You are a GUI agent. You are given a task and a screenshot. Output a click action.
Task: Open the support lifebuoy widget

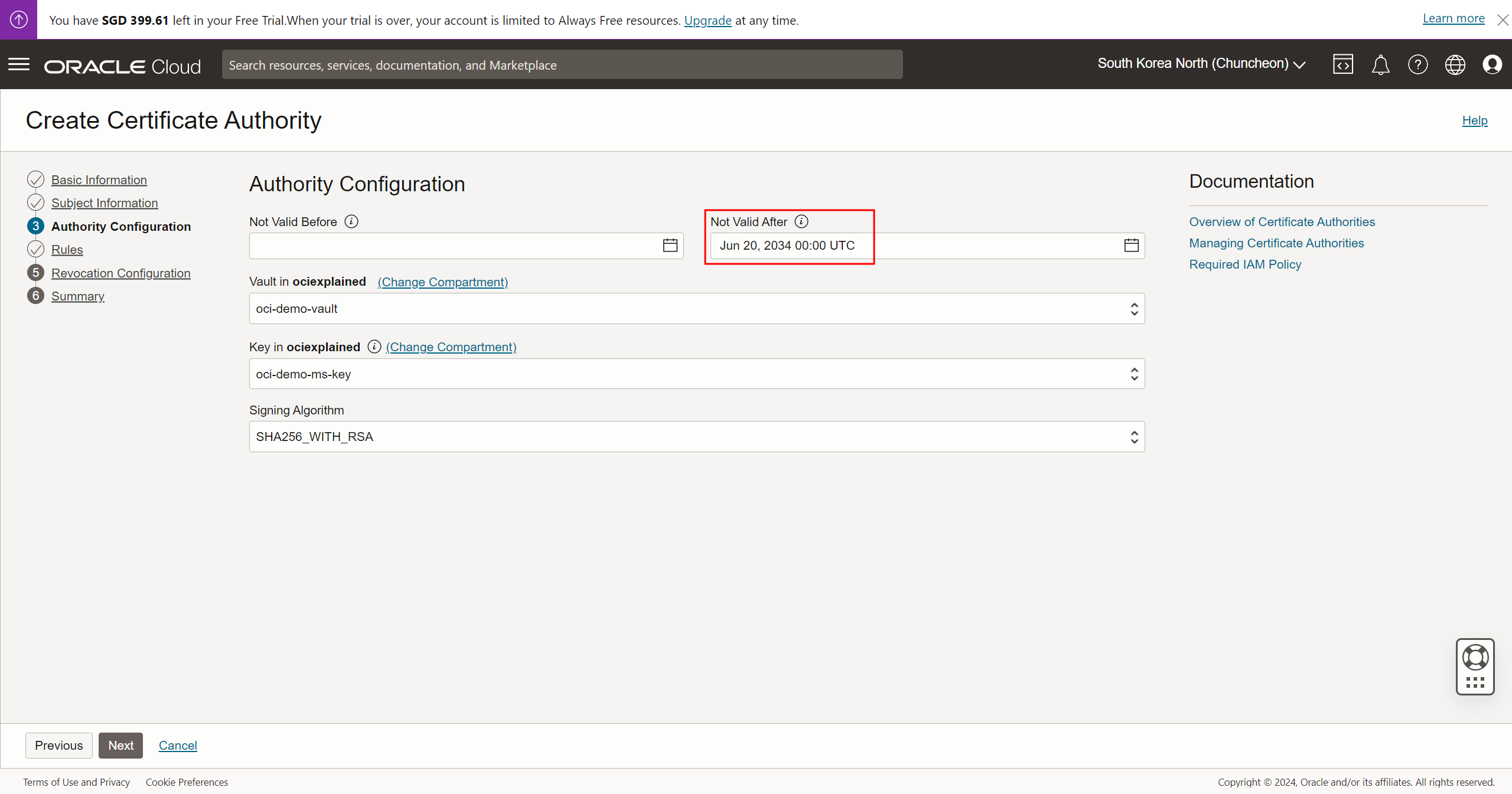[x=1475, y=658]
